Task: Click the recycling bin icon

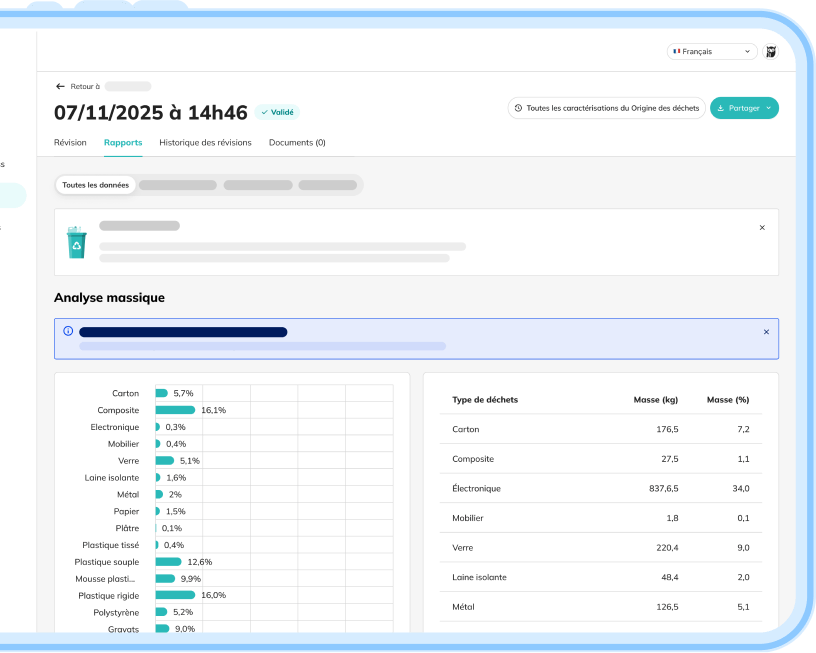Action: (x=76, y=242)
